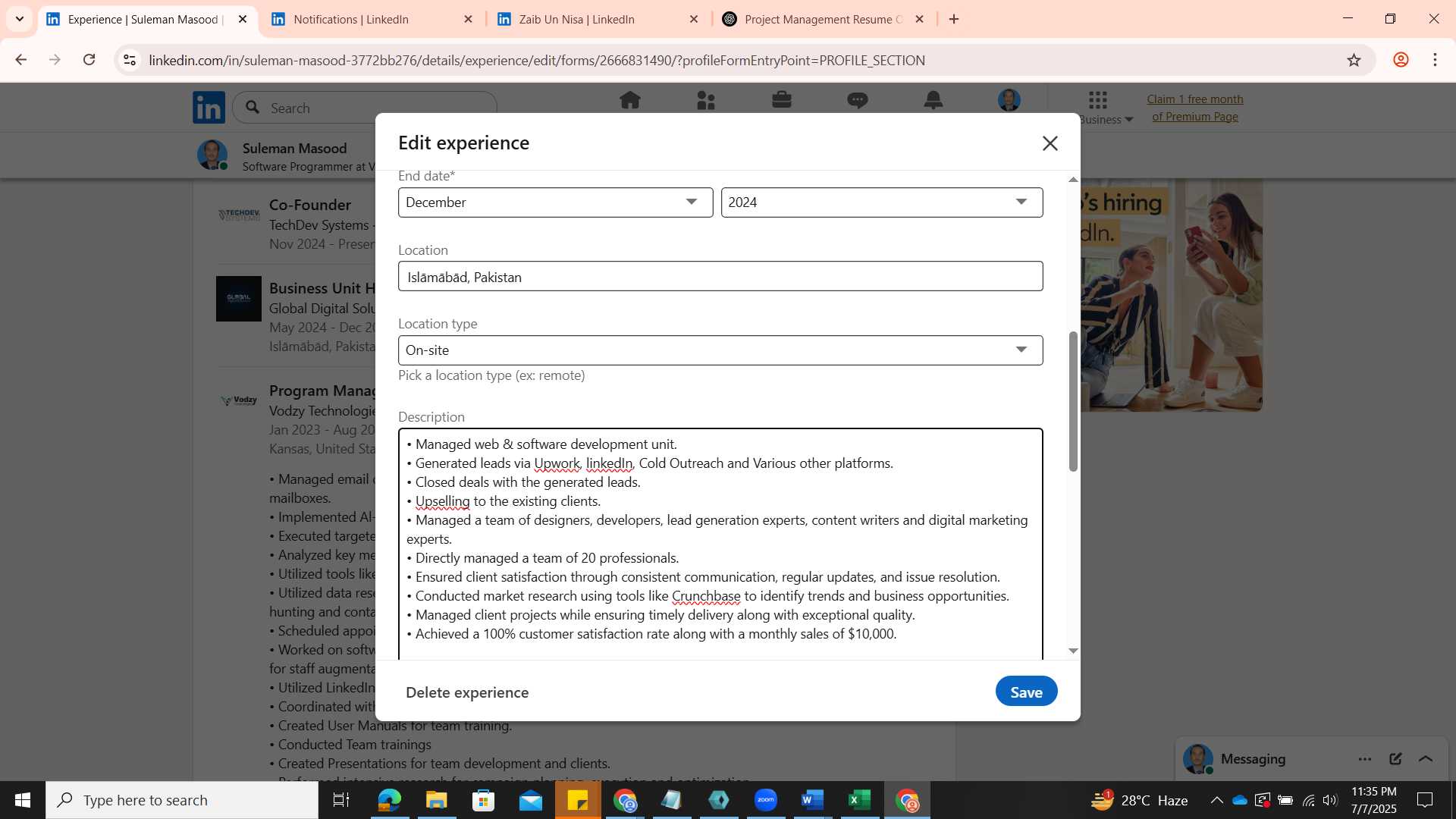Switch to Project Management Resume tab

(823, 19)
